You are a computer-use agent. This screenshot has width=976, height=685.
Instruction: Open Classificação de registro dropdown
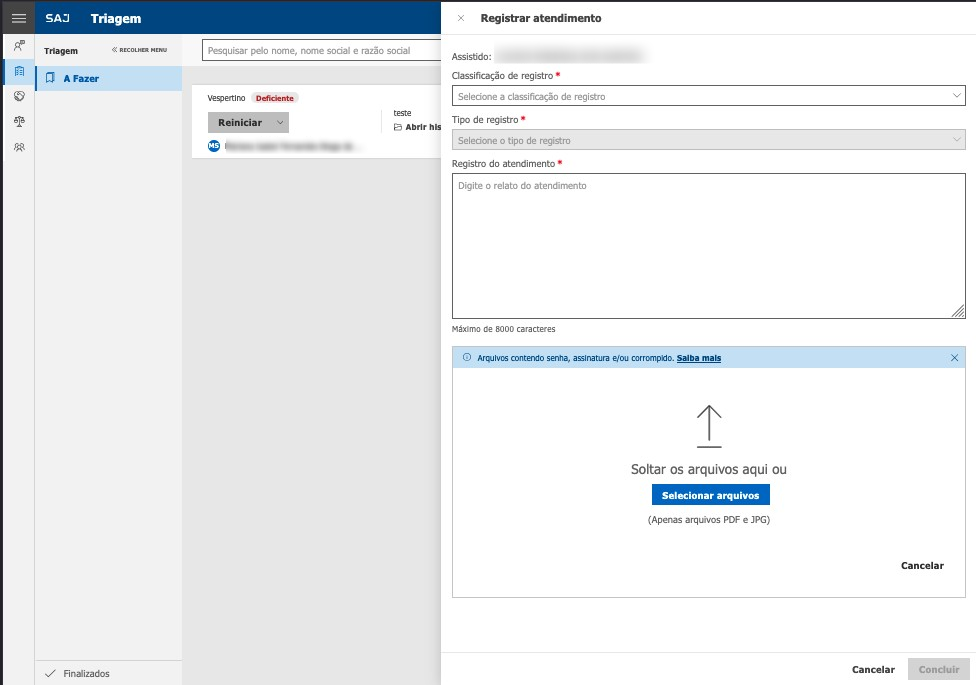click(x=708, y=96)
